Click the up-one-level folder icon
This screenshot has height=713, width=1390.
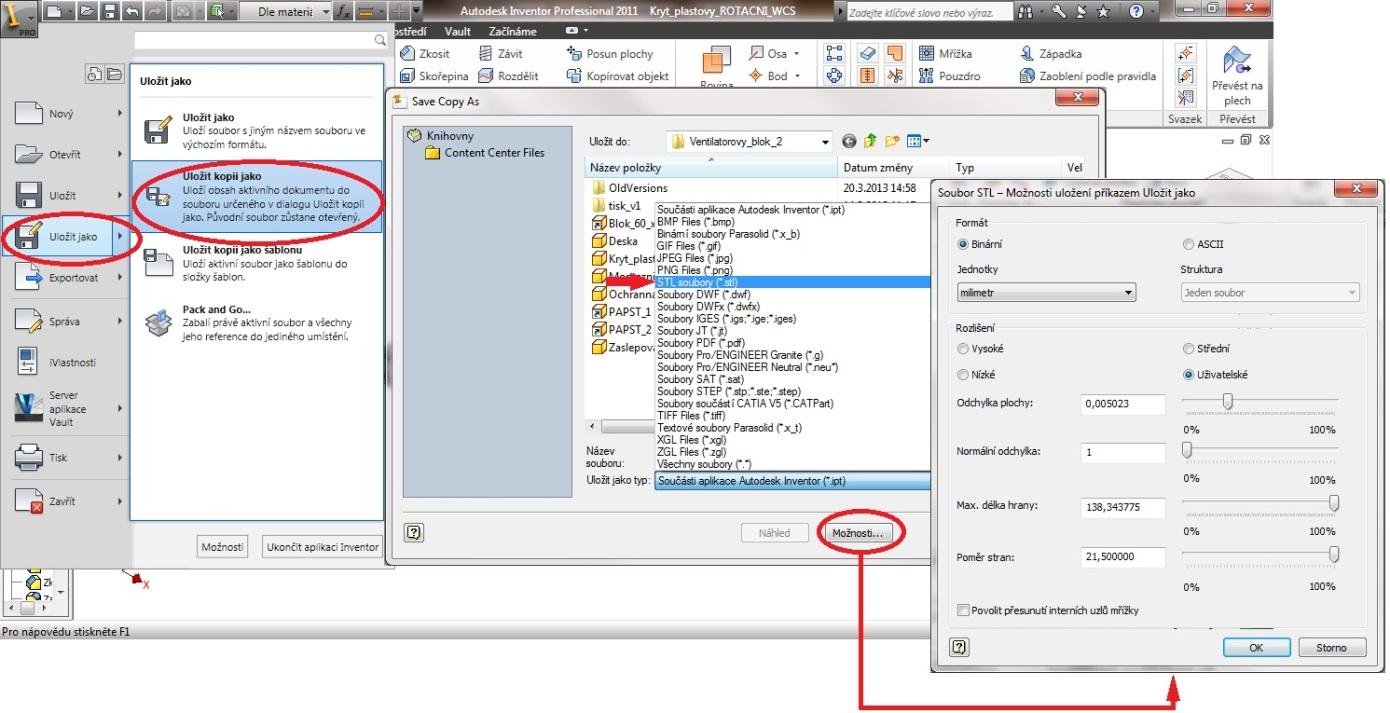870,142
